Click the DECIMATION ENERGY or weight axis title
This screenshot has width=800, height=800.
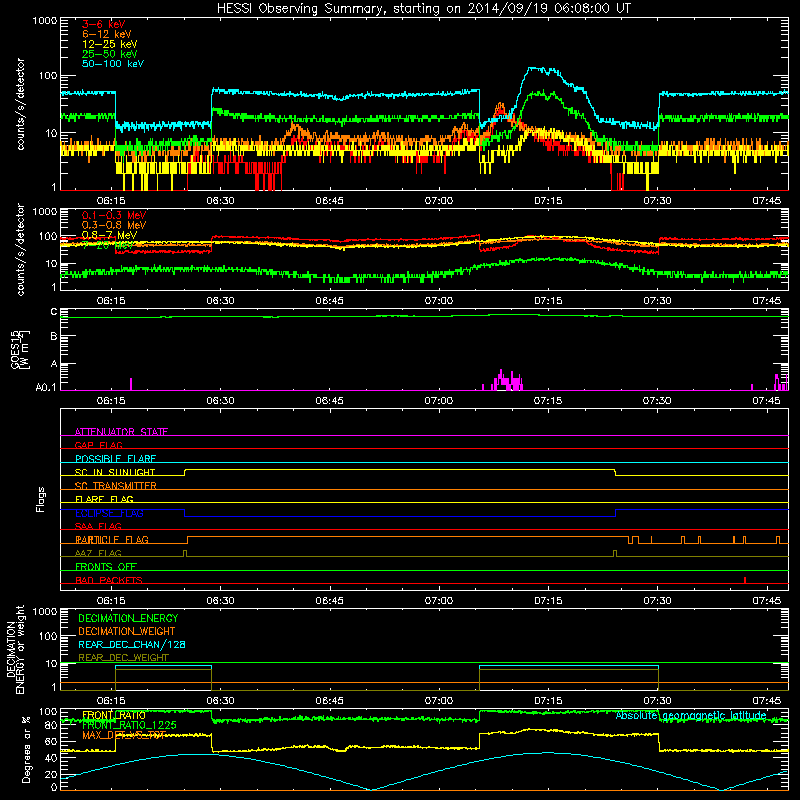[15, 649]
